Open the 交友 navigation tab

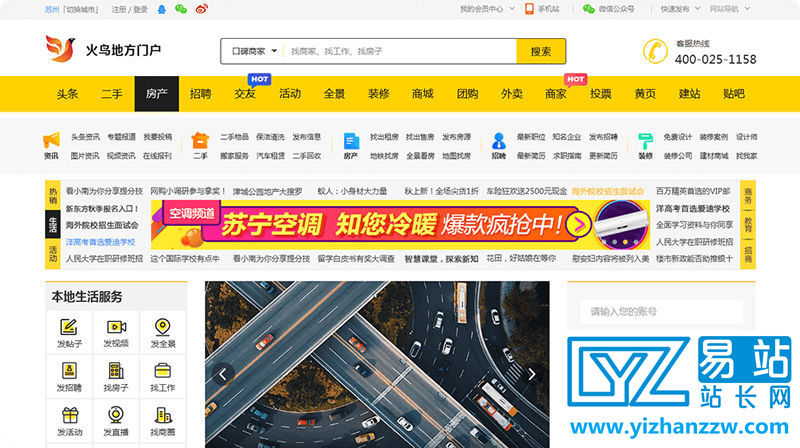[x=245, y=94]
